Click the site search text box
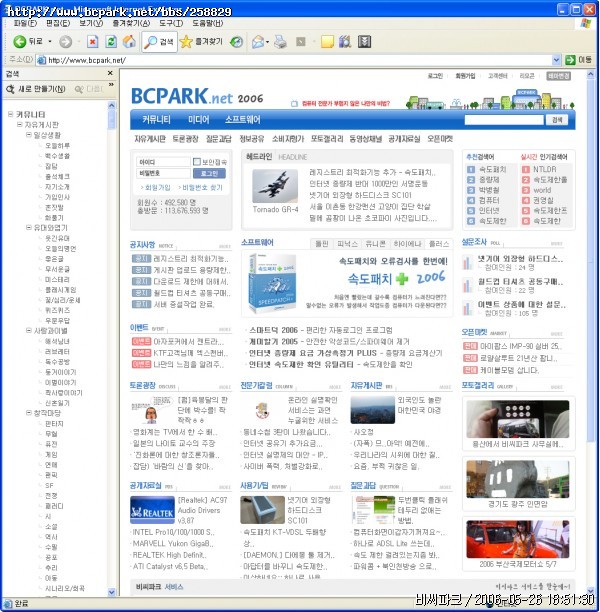Viewport: 600px width, 612px height. [x=504, y=120]
